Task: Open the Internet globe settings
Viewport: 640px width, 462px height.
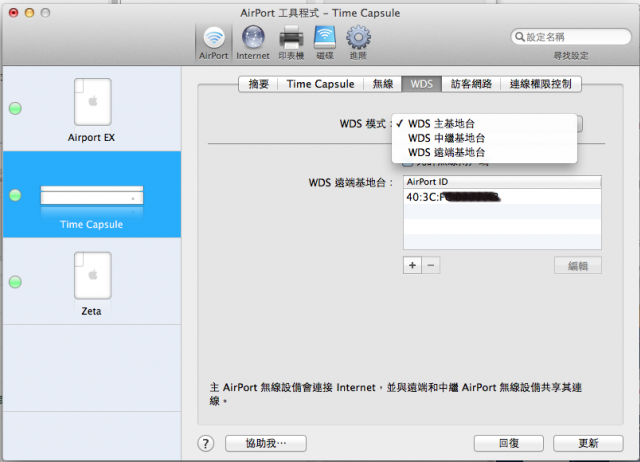Action: tap(253, 43)
